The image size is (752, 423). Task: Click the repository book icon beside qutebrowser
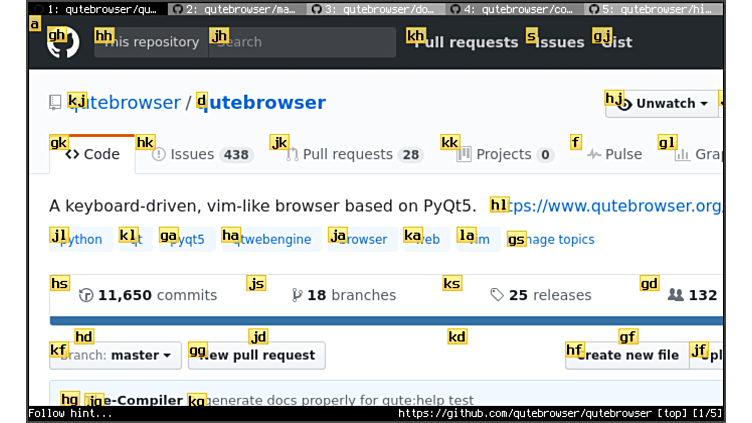point(55,103)
